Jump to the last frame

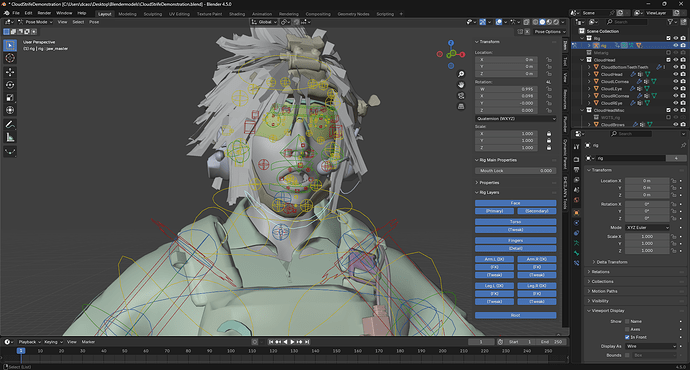(307, 342)
